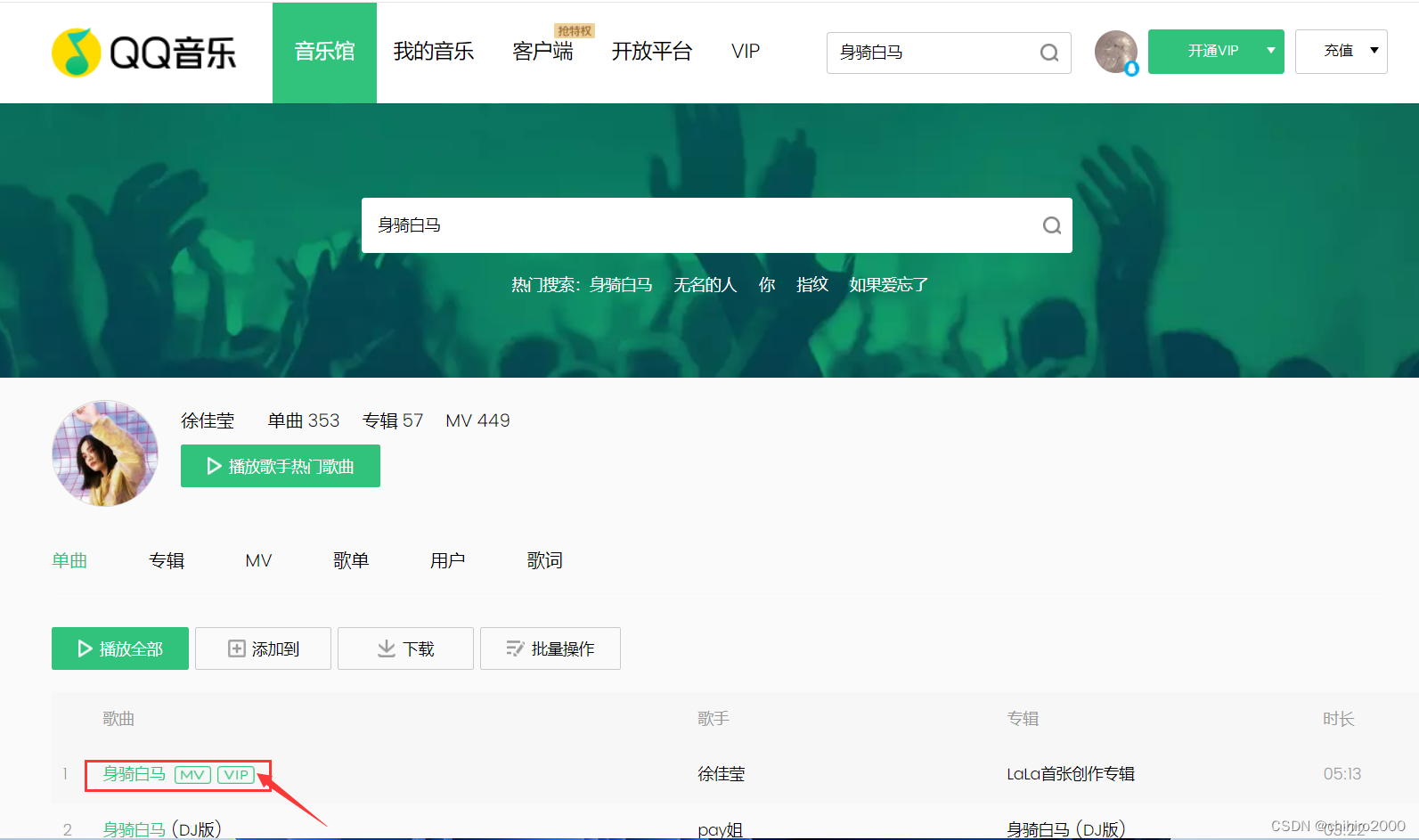The height and width of the screenshot is (840, 1419).
Task: Open 单曲 353 song count link
Action: coord(304,420)
